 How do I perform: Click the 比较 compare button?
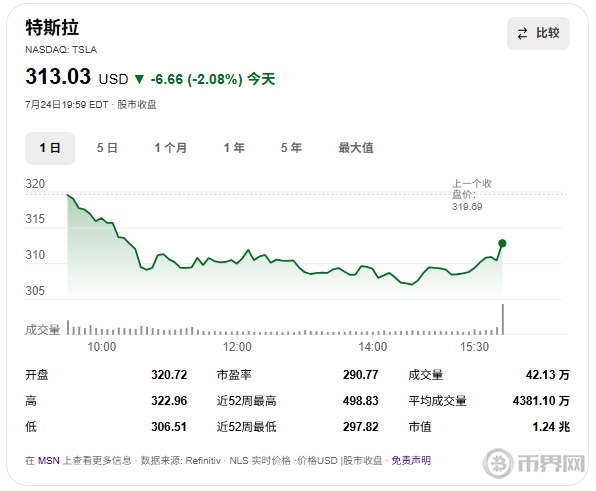click(538, 33)
